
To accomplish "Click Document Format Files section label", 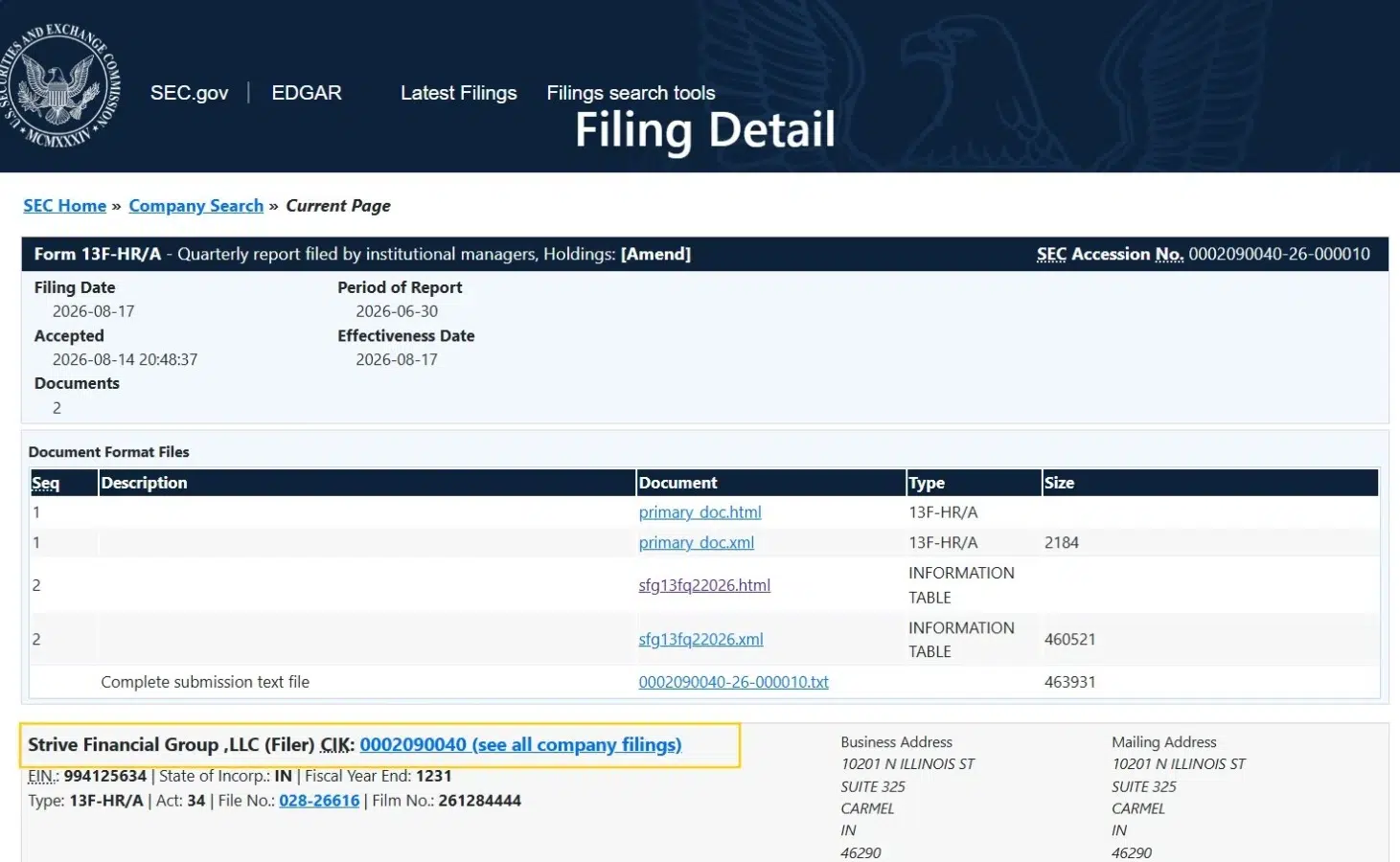I will tap(108, 452).
